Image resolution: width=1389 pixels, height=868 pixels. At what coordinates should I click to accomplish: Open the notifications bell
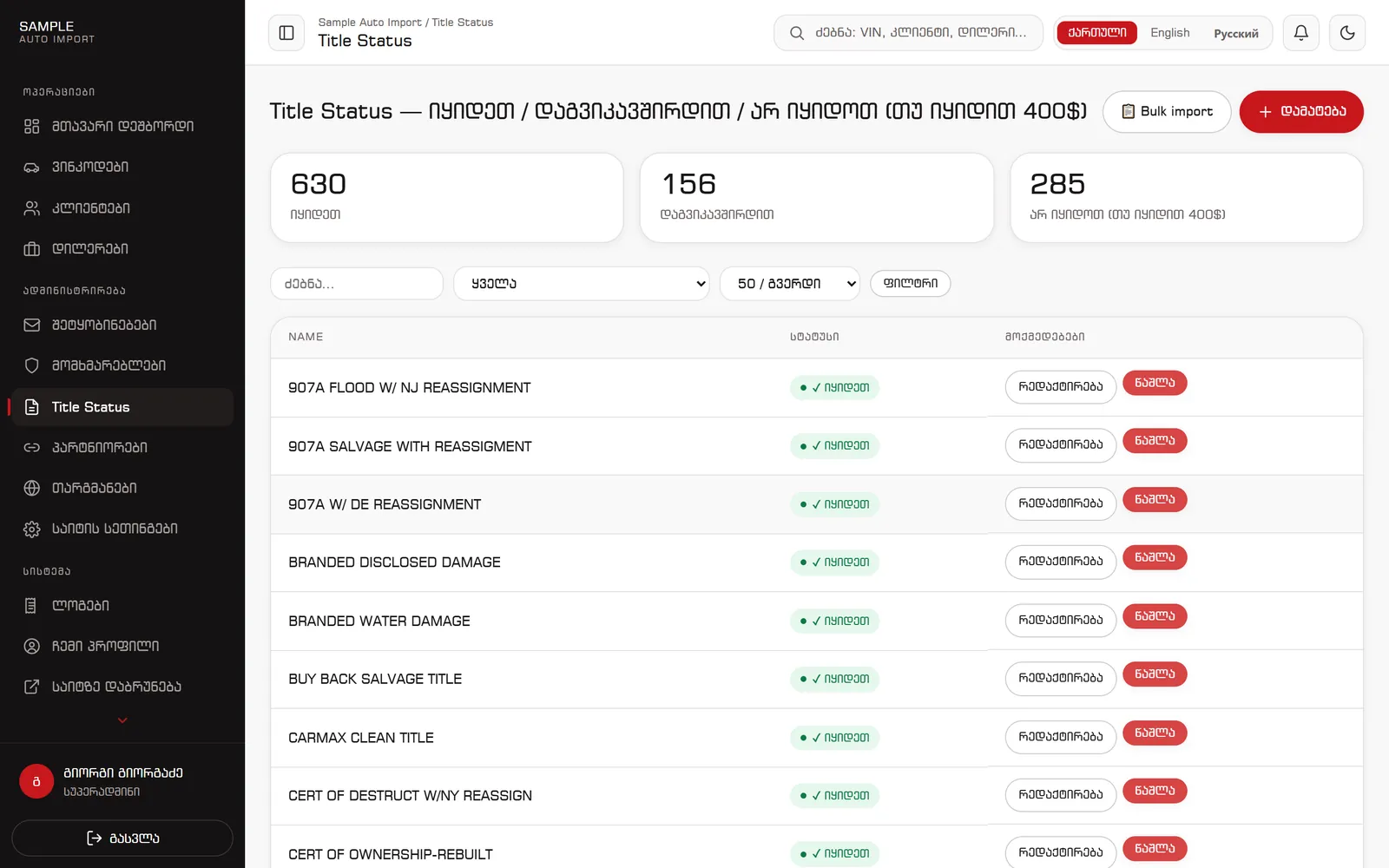(x=1300, y=33)
